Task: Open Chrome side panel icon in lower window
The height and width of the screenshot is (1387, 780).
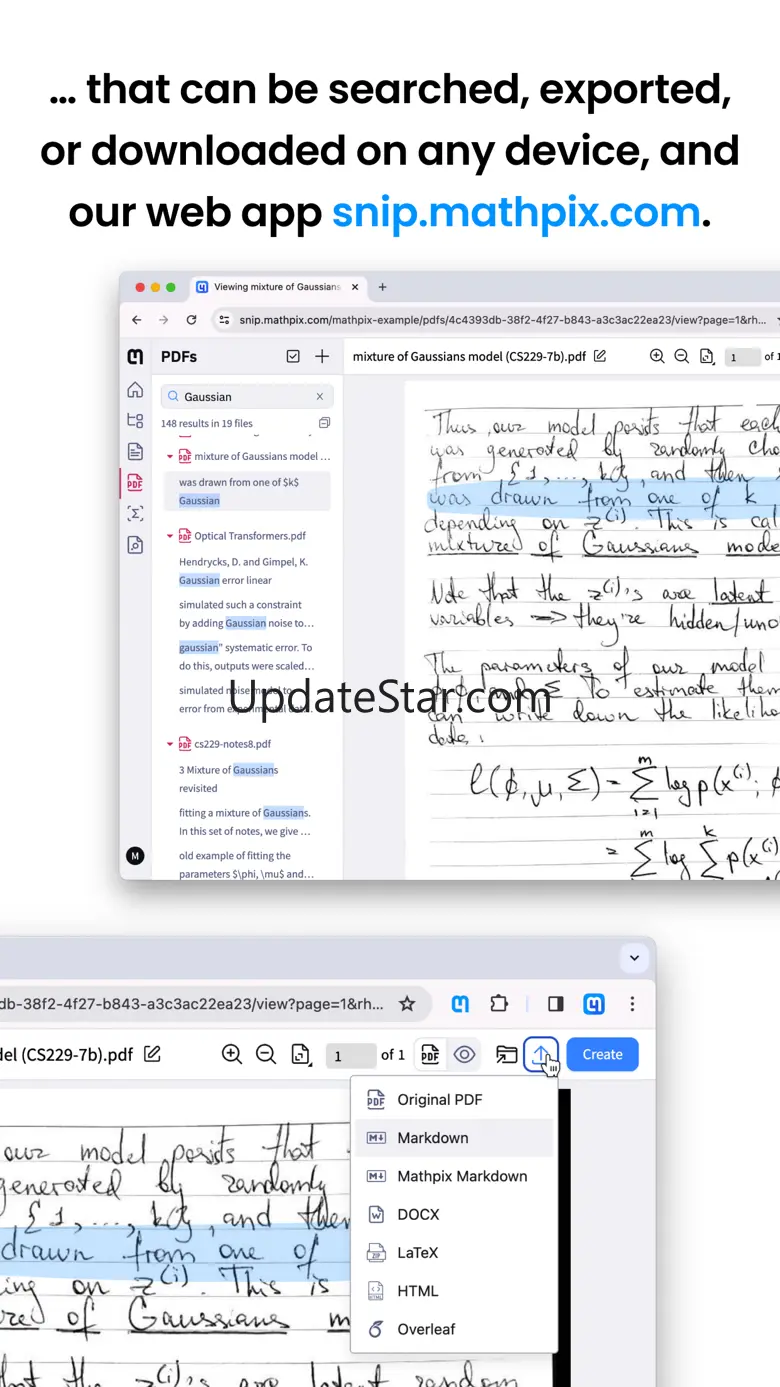Action: tap(556, 1004)
